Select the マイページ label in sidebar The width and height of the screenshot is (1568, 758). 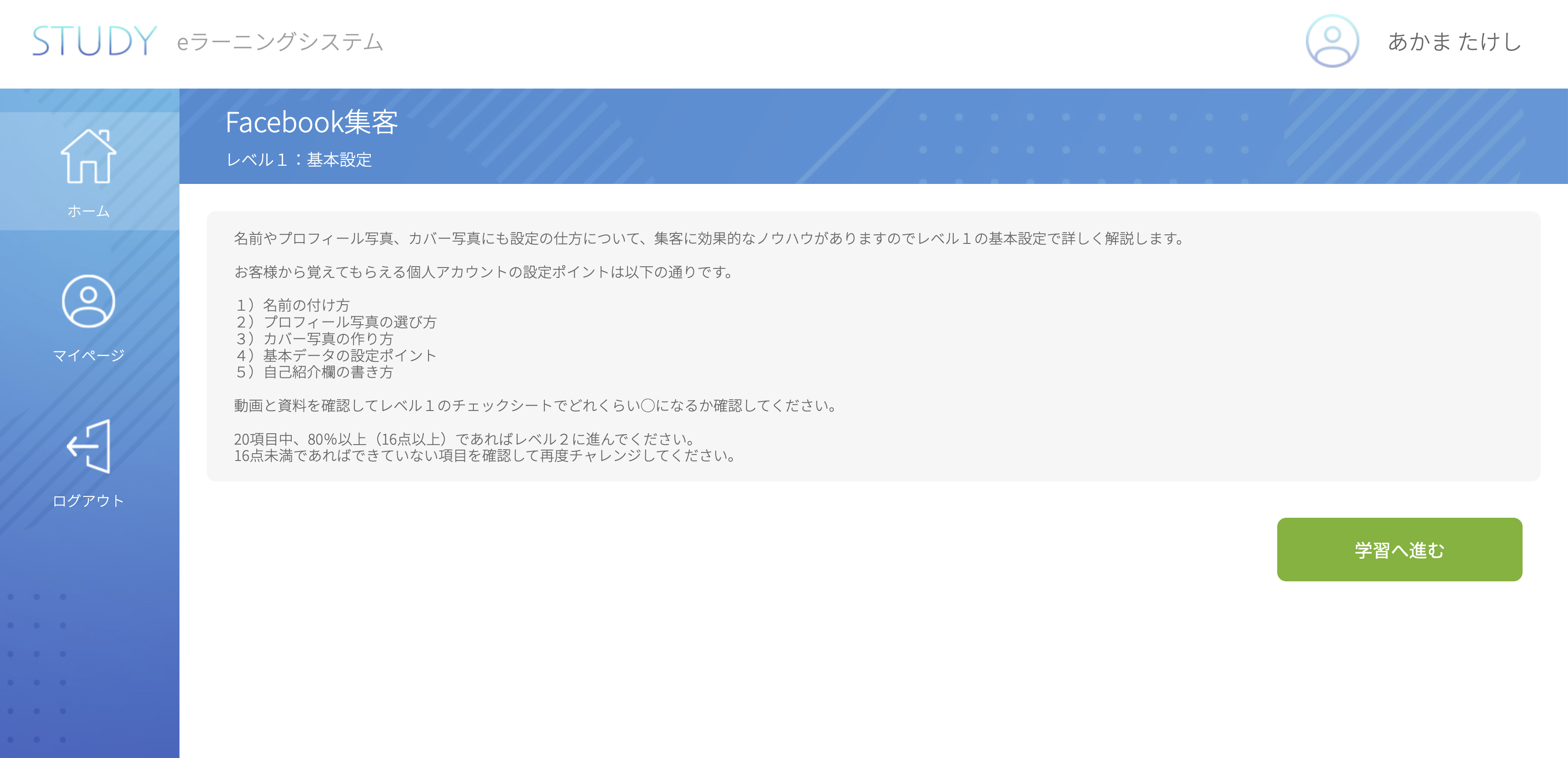point(88,355)
